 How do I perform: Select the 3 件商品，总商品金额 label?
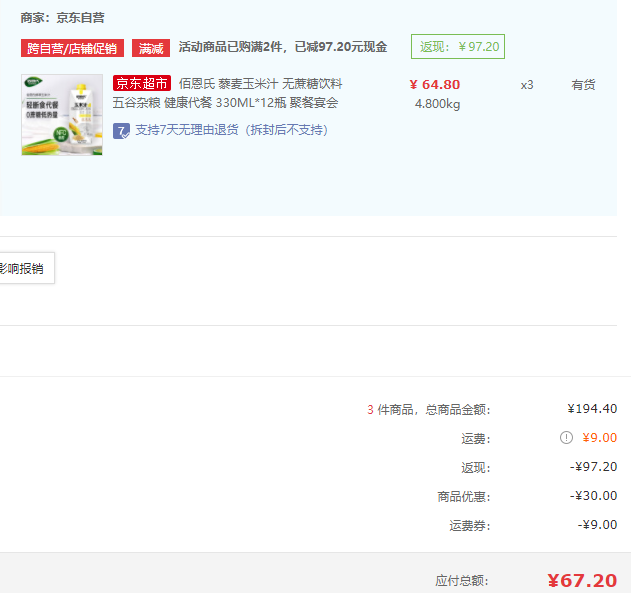click(x=429, y=410)
